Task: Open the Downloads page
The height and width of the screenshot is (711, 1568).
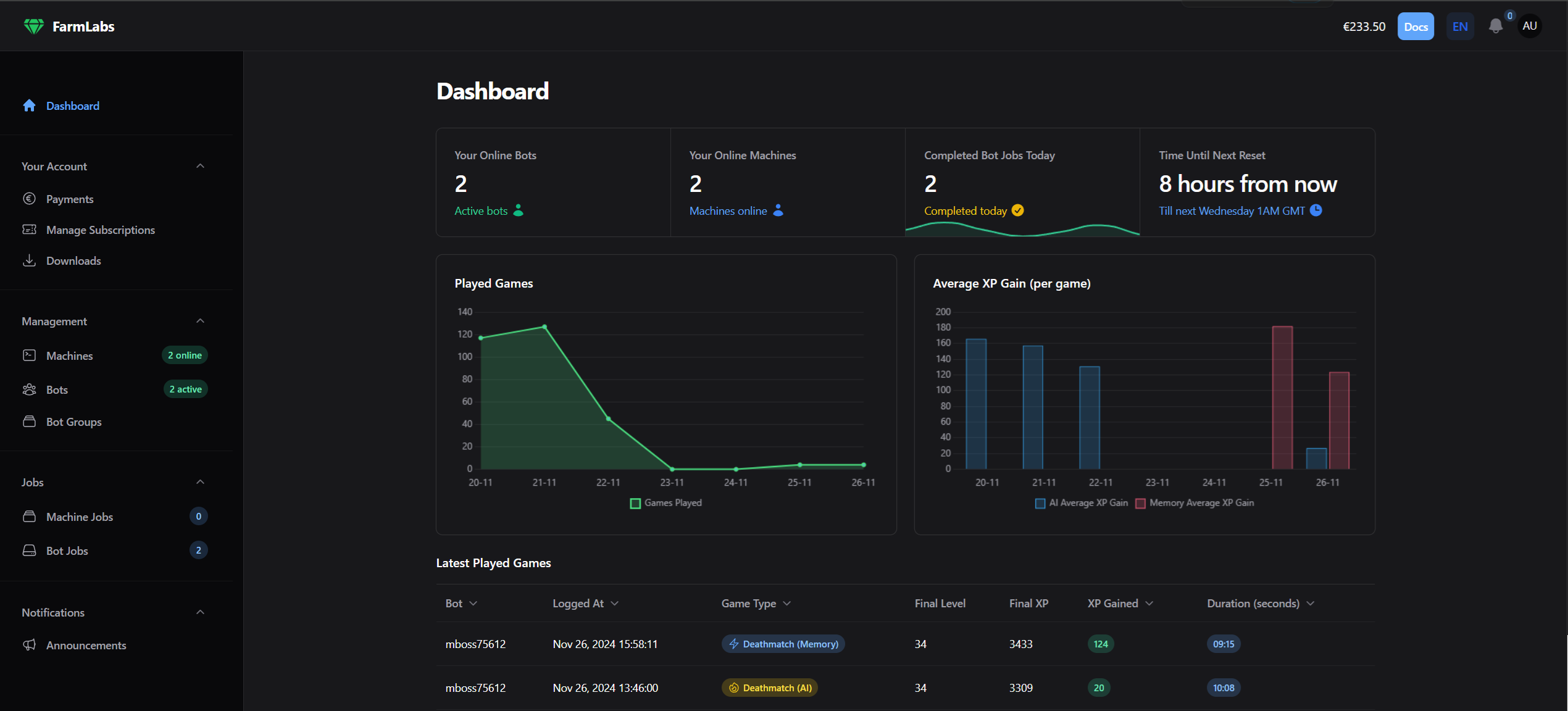Action: (73, 260)
